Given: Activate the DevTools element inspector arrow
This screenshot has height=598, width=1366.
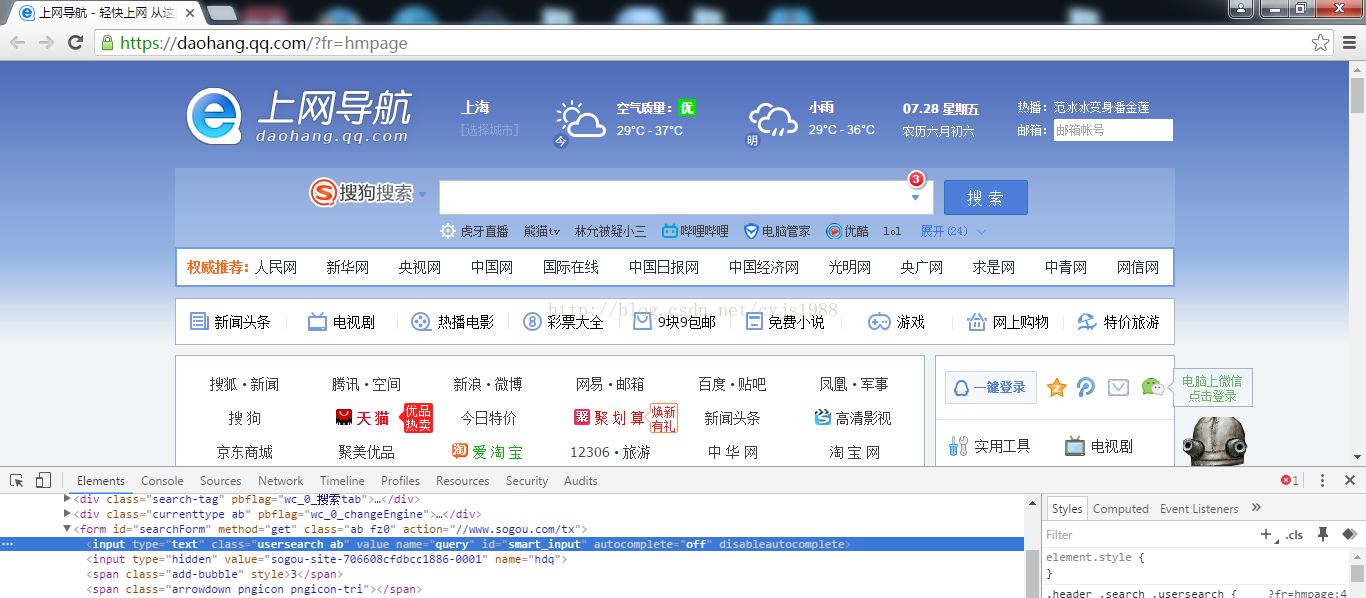Looking at the screenshot, I should [x=17, y=480].
